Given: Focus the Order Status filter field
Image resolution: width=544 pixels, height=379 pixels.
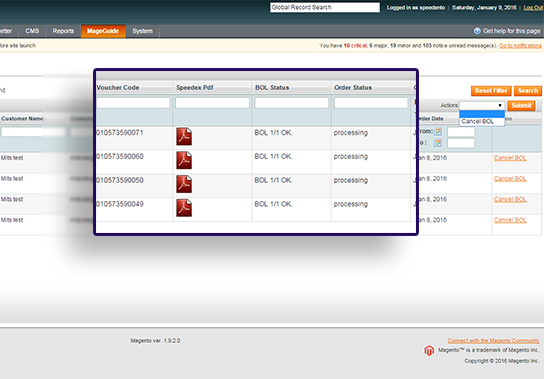Looking at the screenshot, I should point(371,103).
